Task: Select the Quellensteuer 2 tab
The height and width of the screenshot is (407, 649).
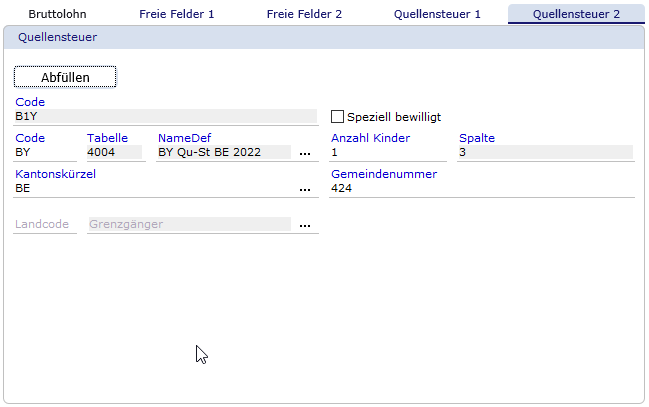Action: coord(576,15)
